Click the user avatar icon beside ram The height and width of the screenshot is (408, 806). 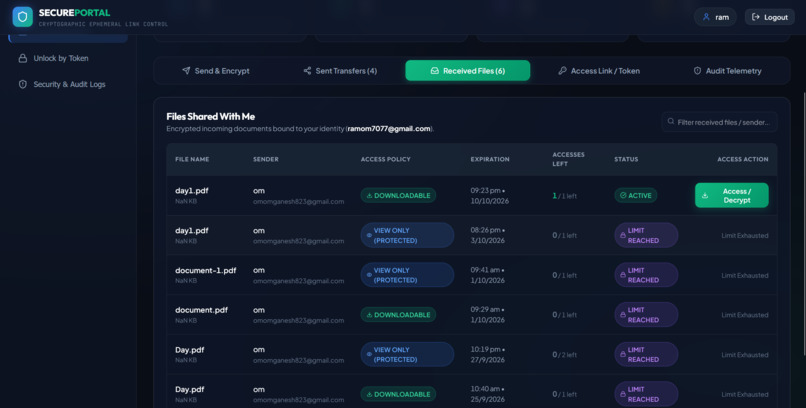tap(706, 17)
